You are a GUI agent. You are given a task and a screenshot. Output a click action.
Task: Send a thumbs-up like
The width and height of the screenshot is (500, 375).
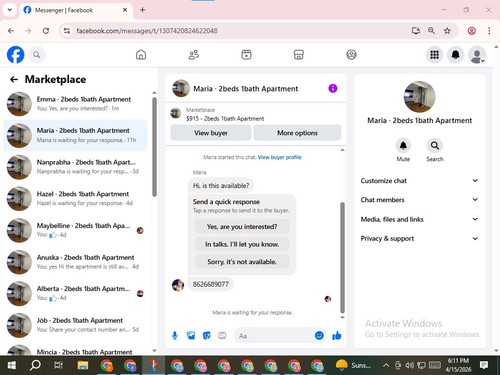tap(337, 335)
